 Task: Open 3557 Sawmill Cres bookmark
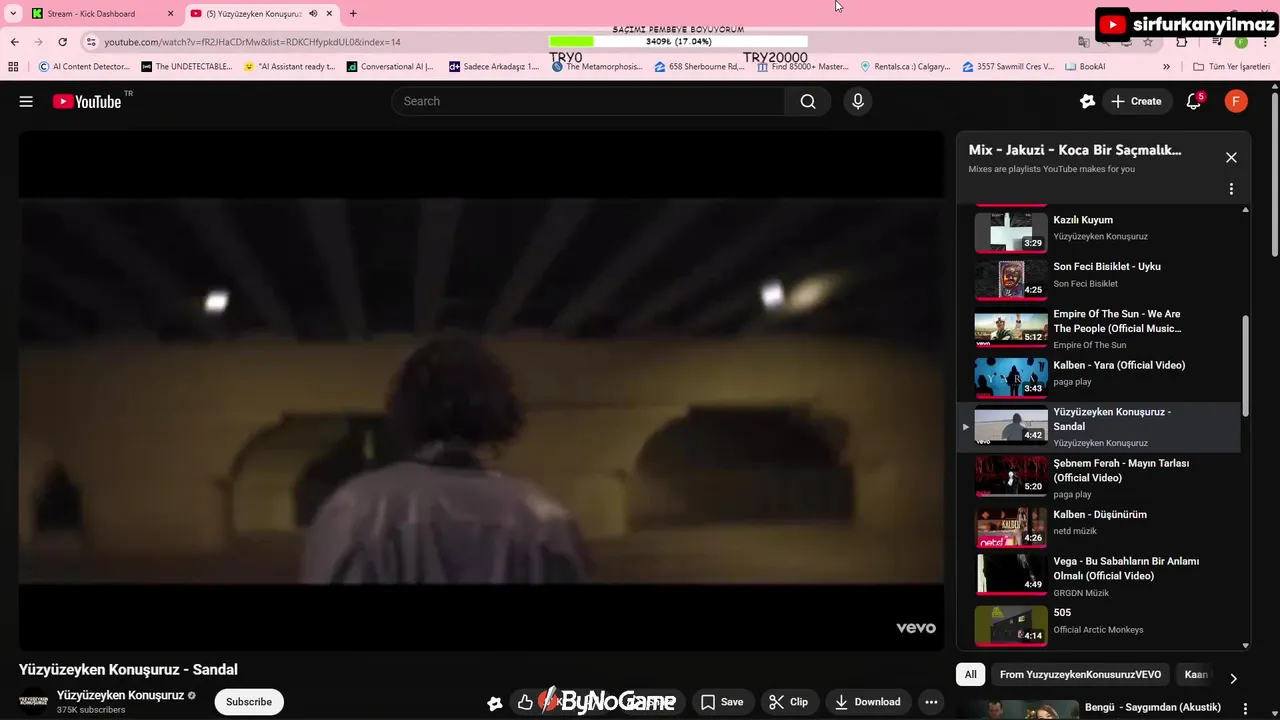(x=1008, y=67)
